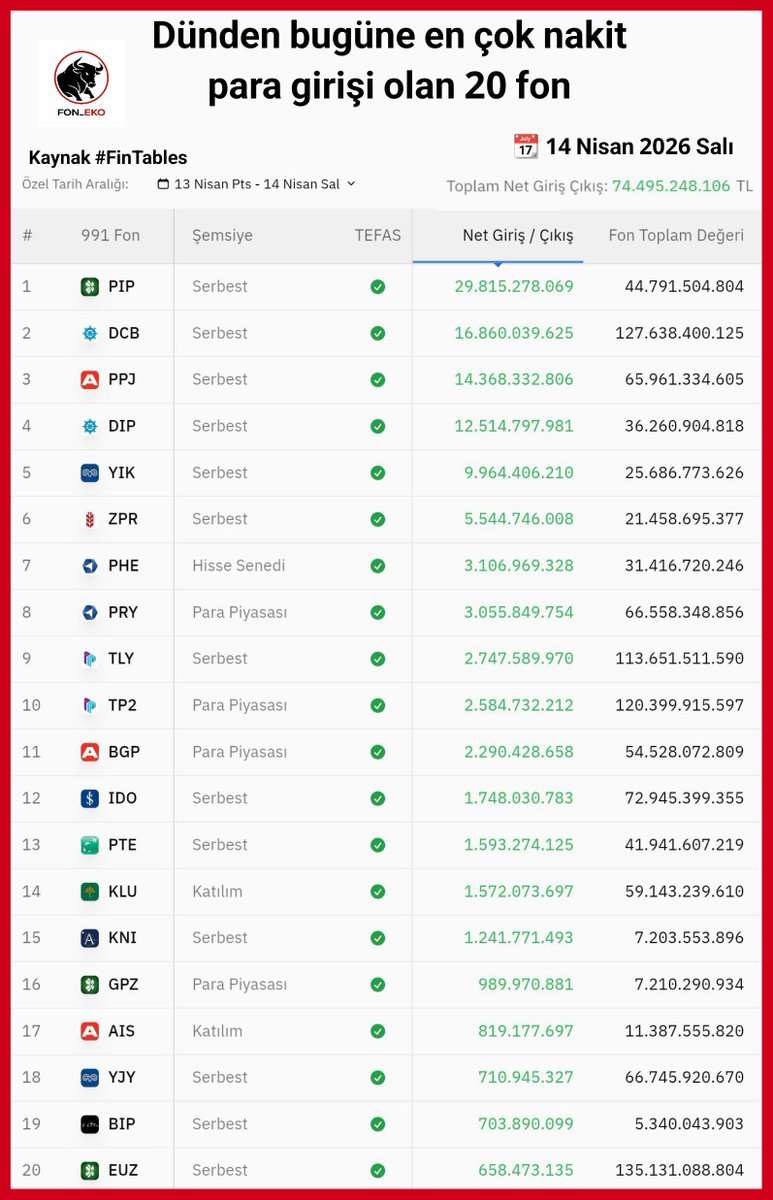Click the TEFAS green checkmark for EUZ
This screenshot has height=1200, width=773.
coord(378,1170)
